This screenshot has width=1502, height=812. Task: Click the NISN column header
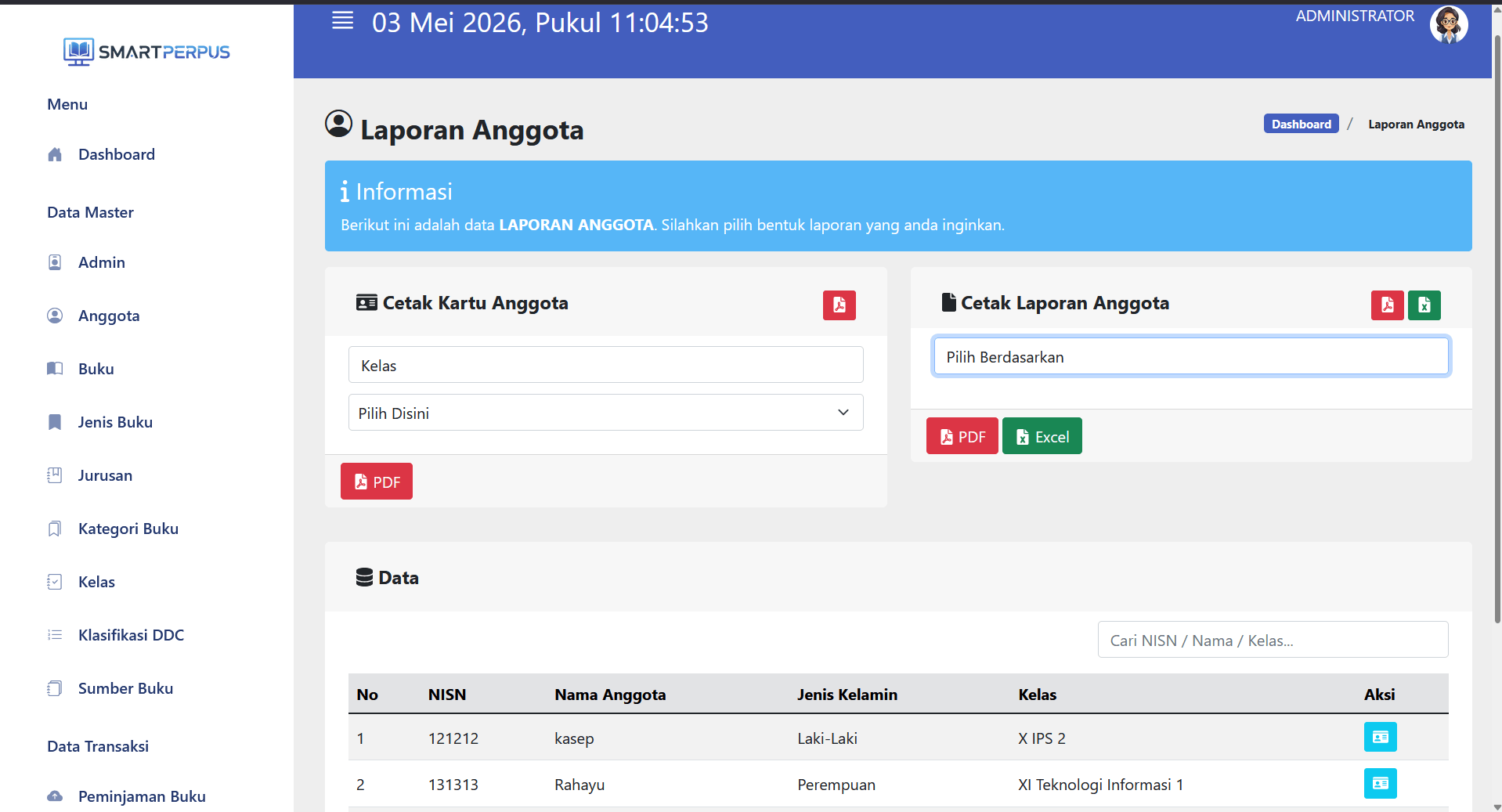coord(447,695)
